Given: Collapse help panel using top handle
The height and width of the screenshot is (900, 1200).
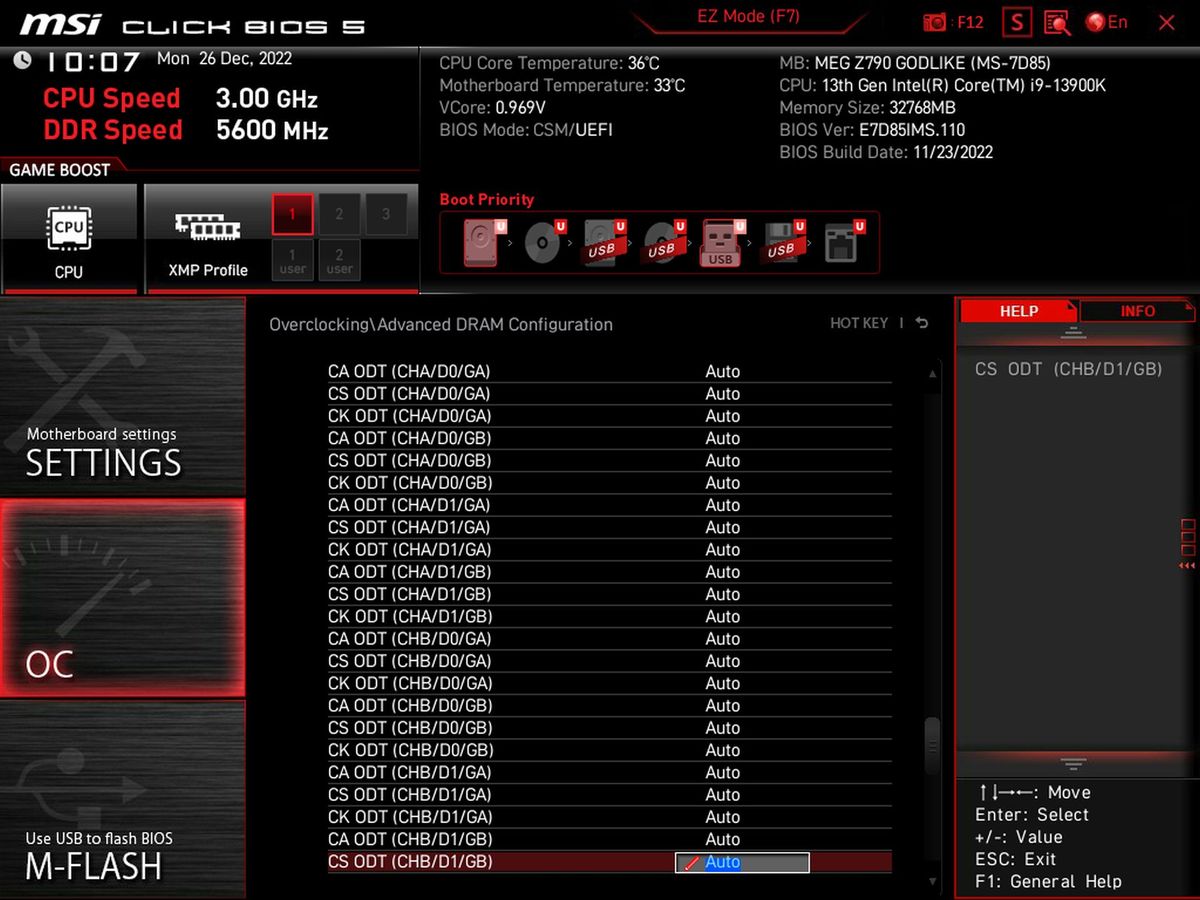Looking at the screenshot, I should [x=1073, y=333].
